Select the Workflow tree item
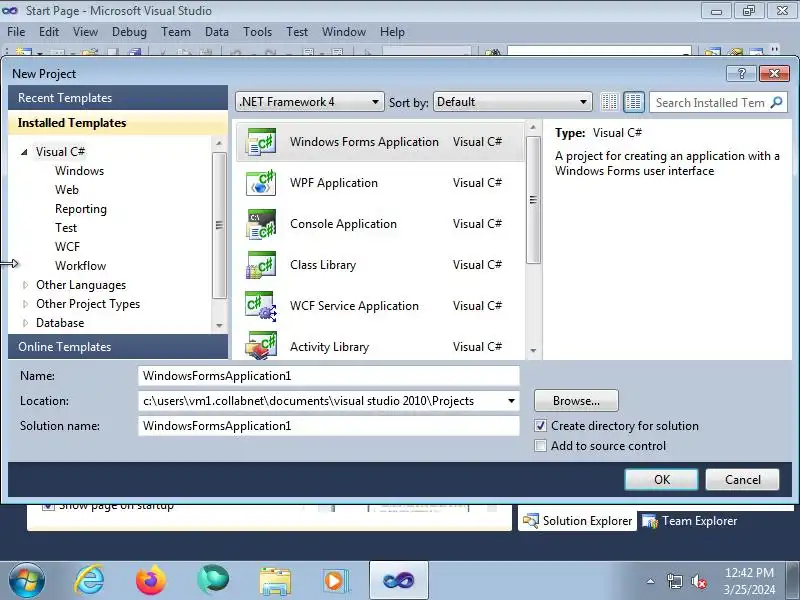The height and width of the screenshot is (600, 800). [81, 266]
